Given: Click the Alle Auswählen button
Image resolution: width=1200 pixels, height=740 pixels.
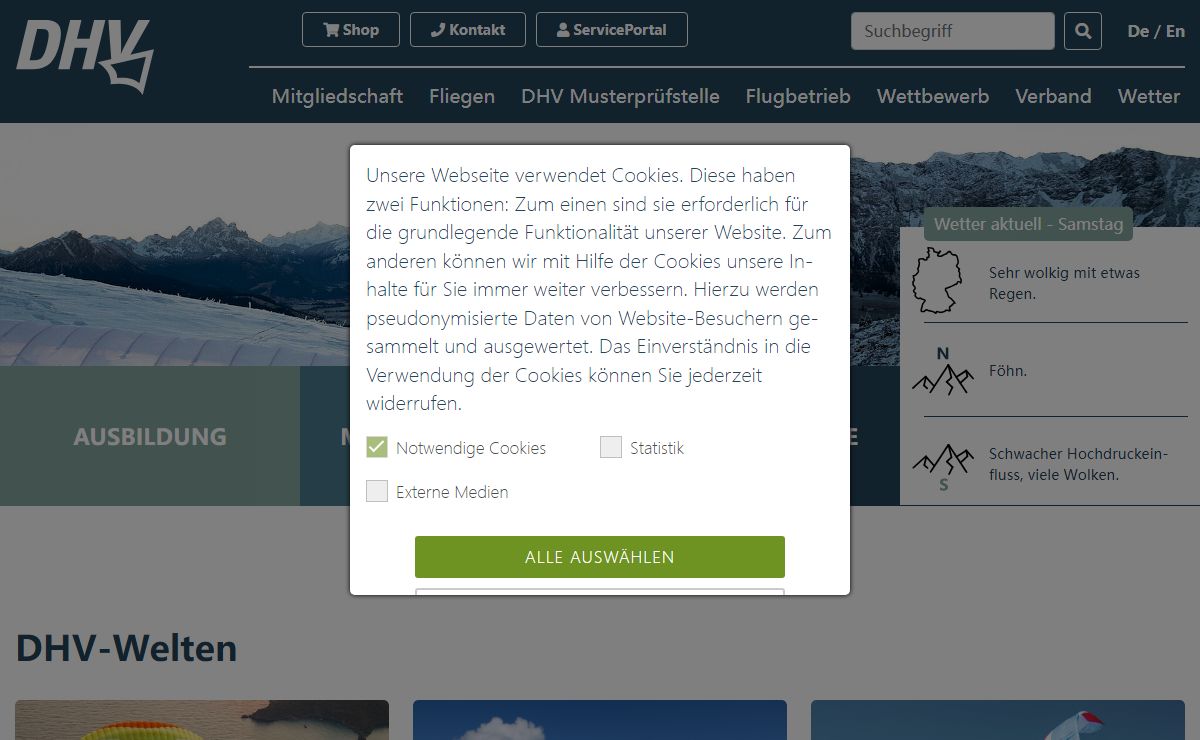Looking at the screenshot, I should click(x=600, y=557).
